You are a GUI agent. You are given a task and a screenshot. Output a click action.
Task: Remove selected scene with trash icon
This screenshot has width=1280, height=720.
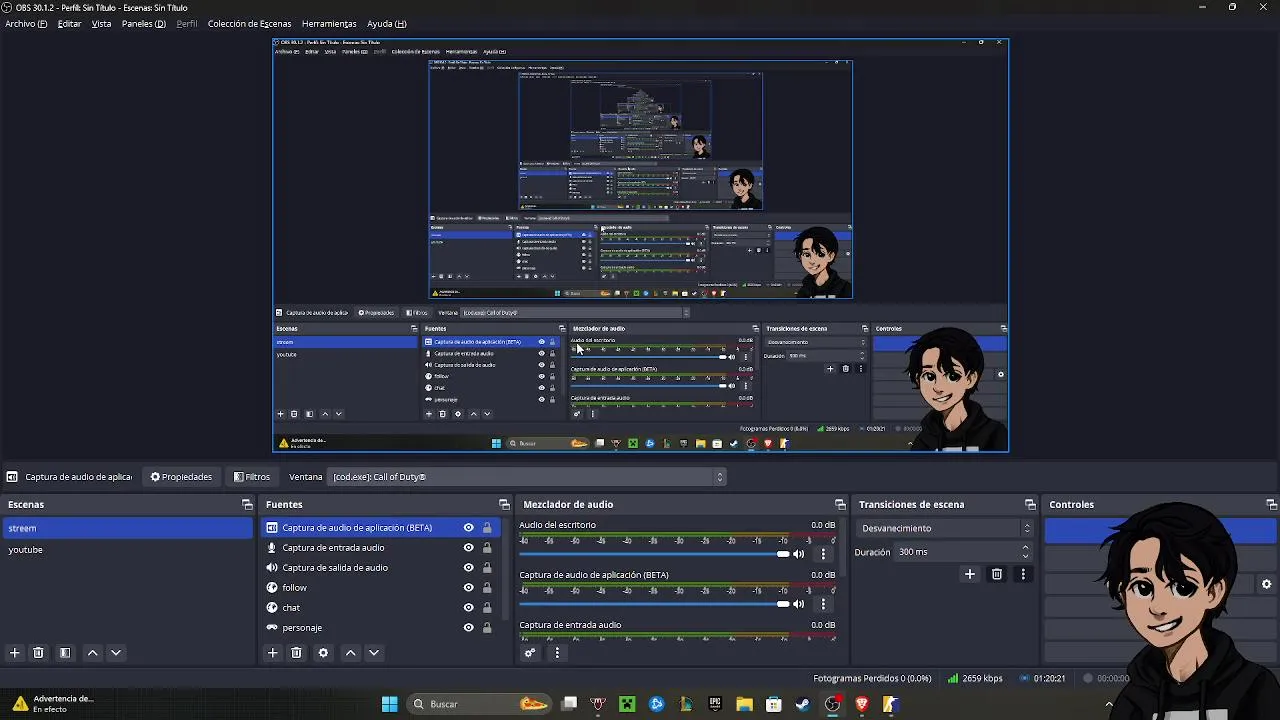click(x=38, y=653)
